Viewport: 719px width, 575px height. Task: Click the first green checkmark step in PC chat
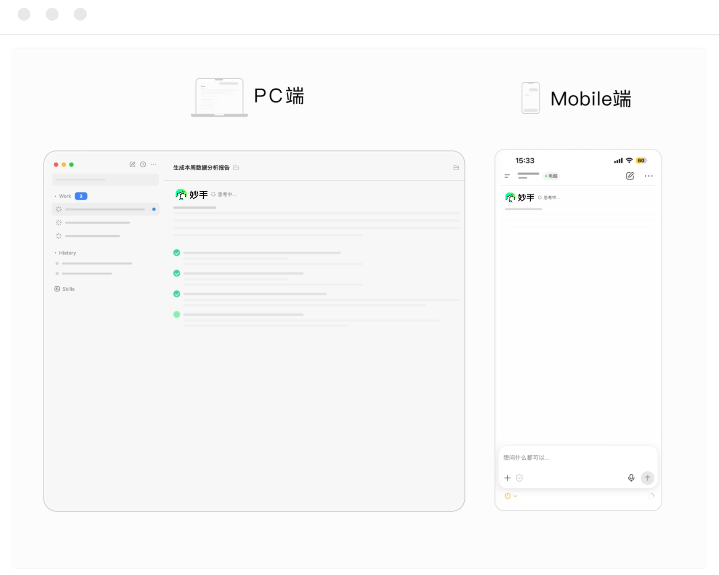(x=177, y=253)
